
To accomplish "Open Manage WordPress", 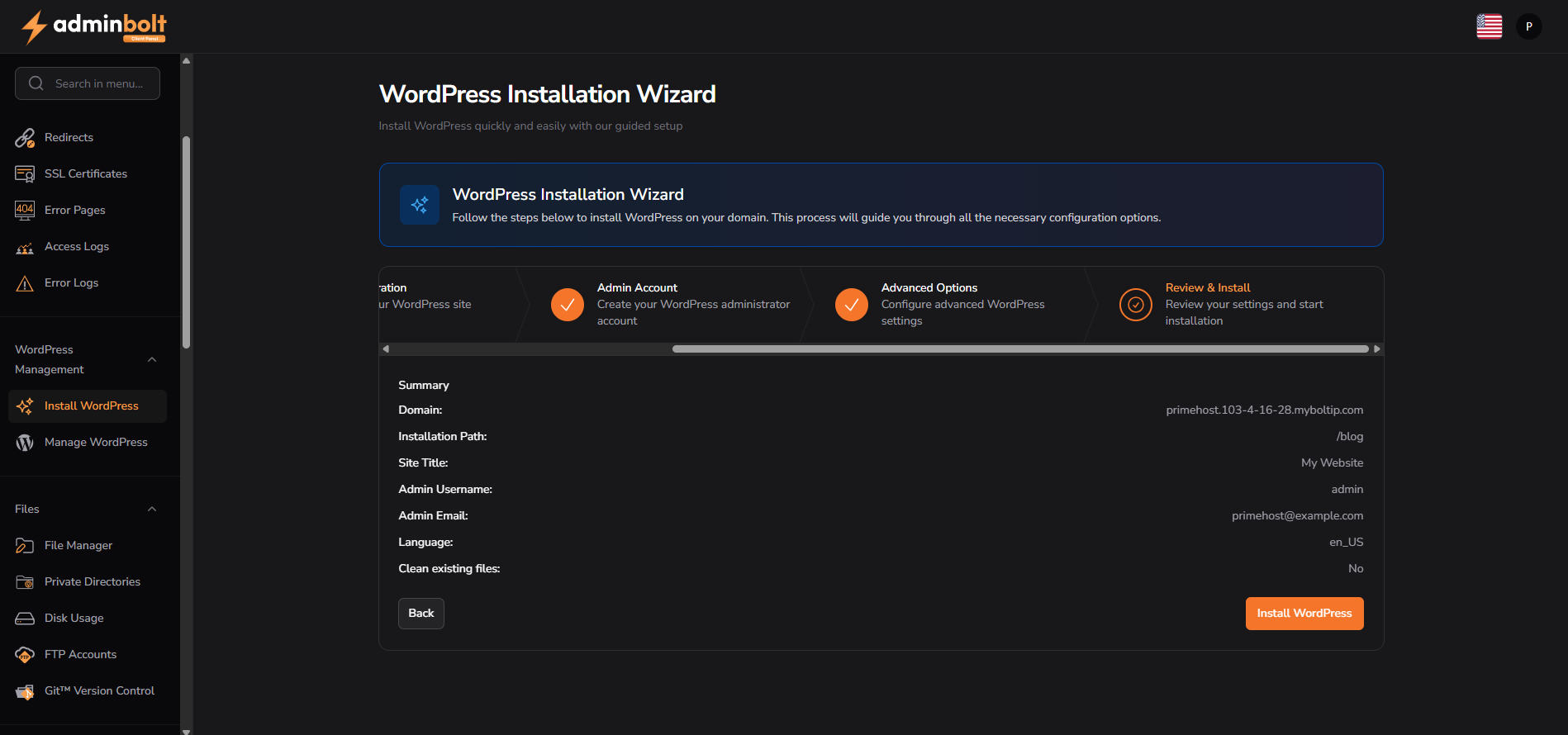I will click(88, 443).
